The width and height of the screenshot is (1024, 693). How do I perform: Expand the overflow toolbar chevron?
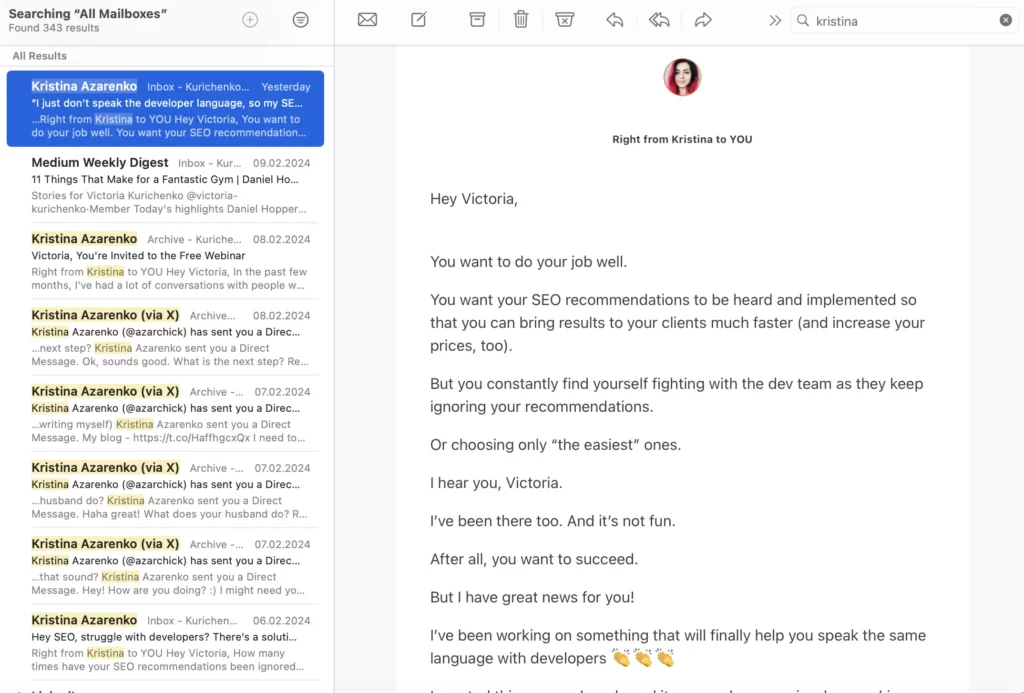(x=773, y=20)
